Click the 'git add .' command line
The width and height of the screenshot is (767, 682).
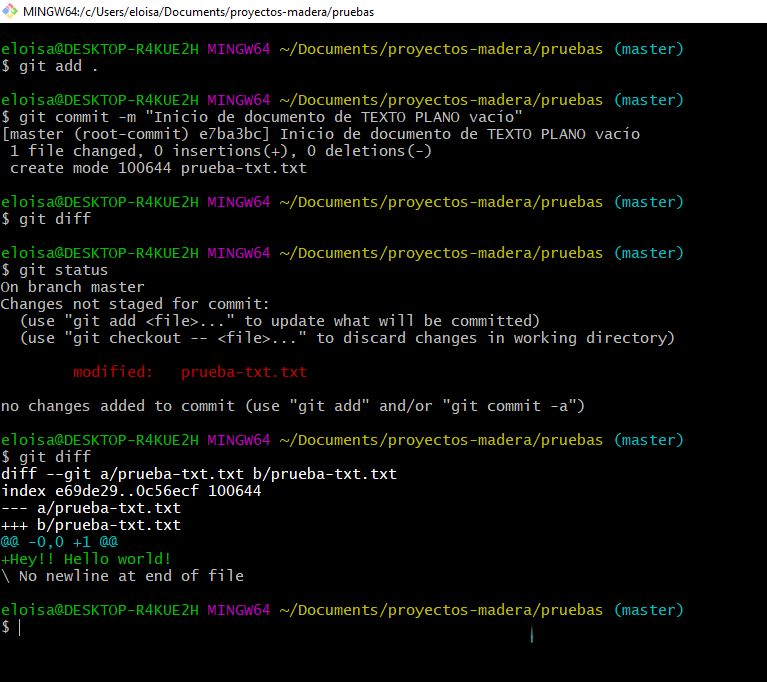[x=49, y=66]
